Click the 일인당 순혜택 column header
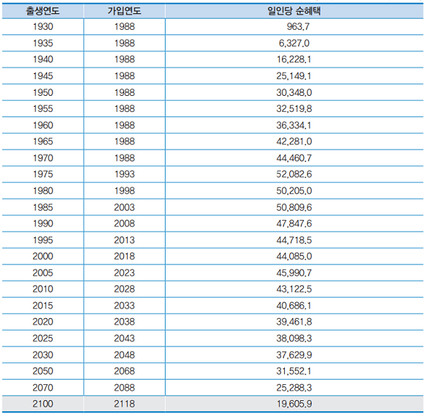Screen dimensions: 425x414 point(294,11)
